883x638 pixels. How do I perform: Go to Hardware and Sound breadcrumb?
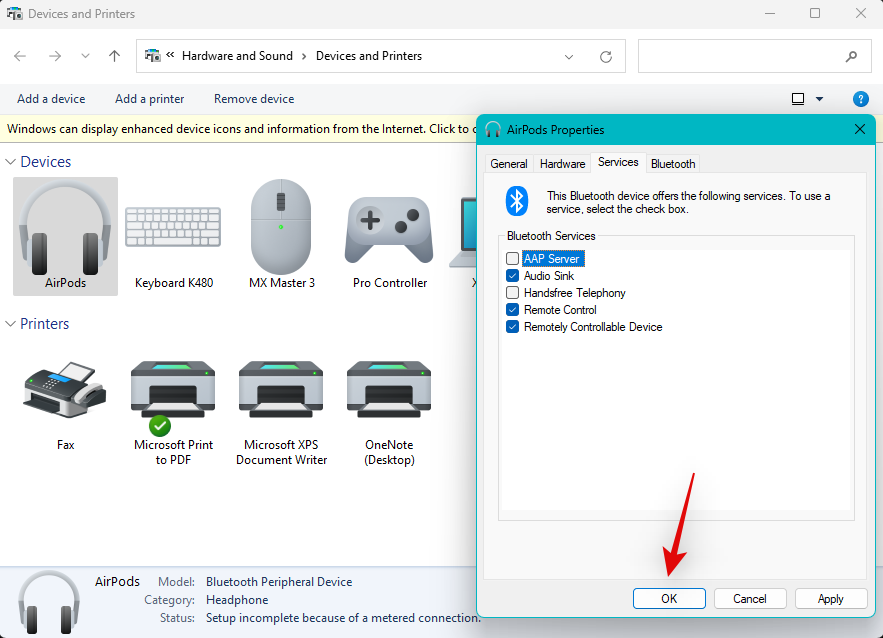point(237,56)
